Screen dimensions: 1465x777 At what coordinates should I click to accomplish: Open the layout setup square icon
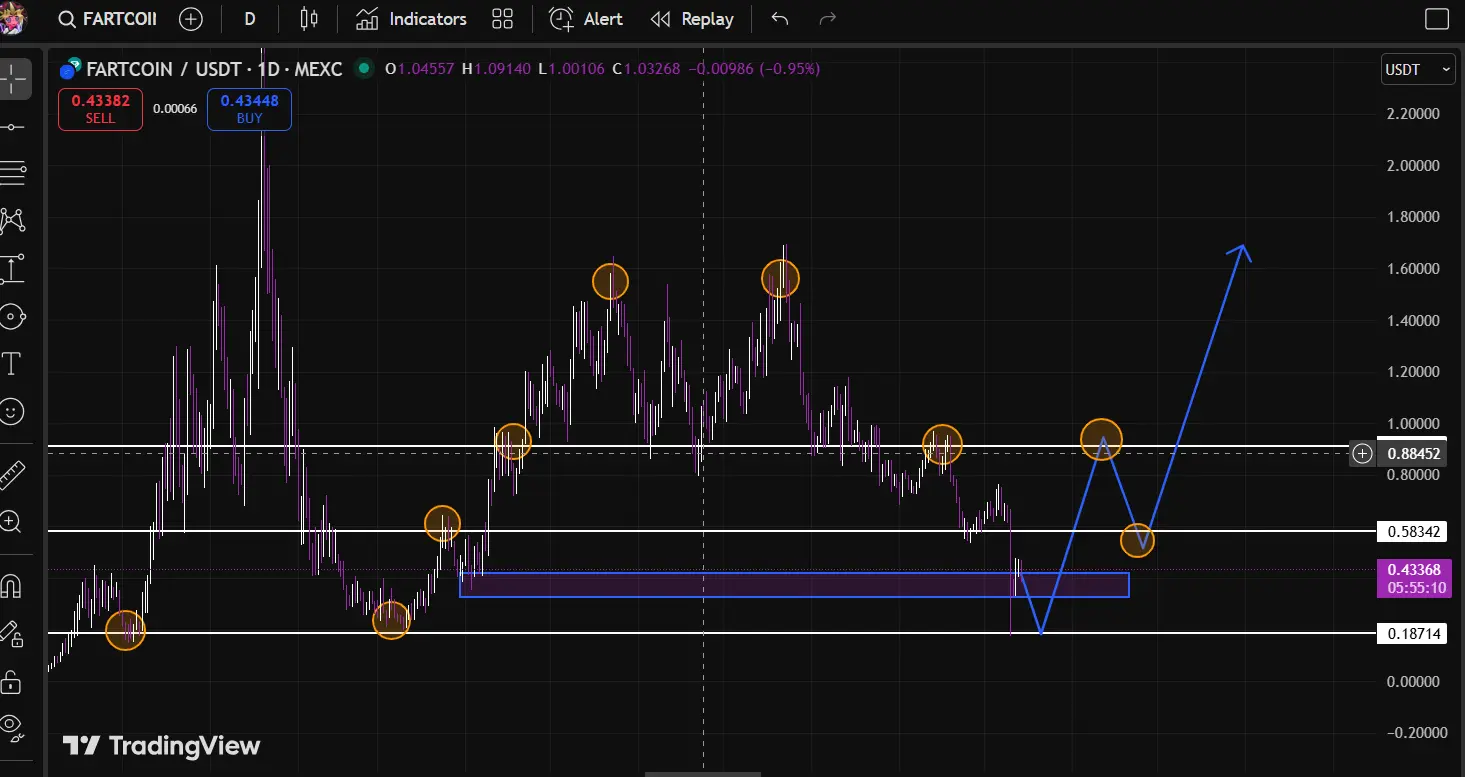click(x=1436, y=19)
